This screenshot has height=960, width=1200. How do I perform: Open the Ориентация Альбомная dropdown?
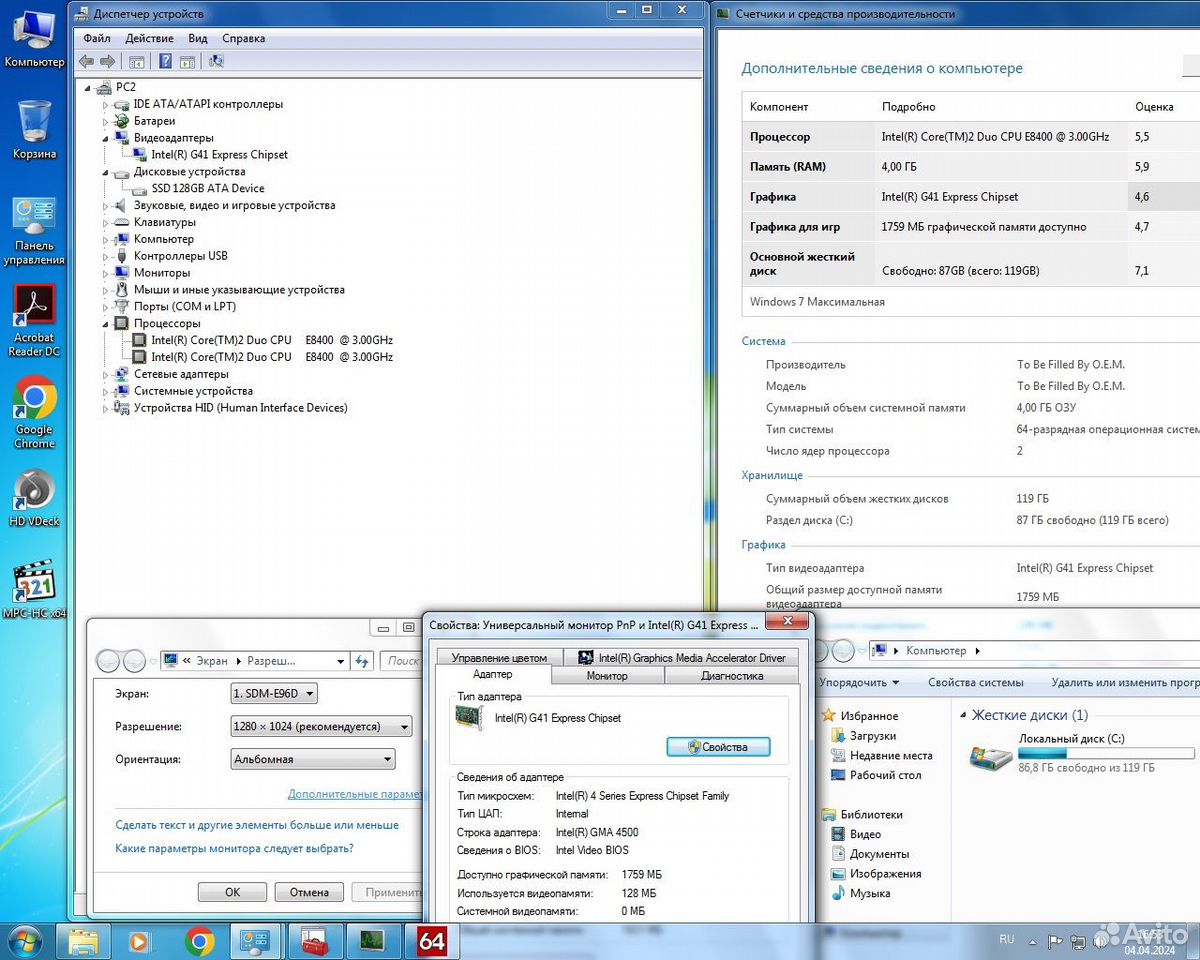[312, 759]
